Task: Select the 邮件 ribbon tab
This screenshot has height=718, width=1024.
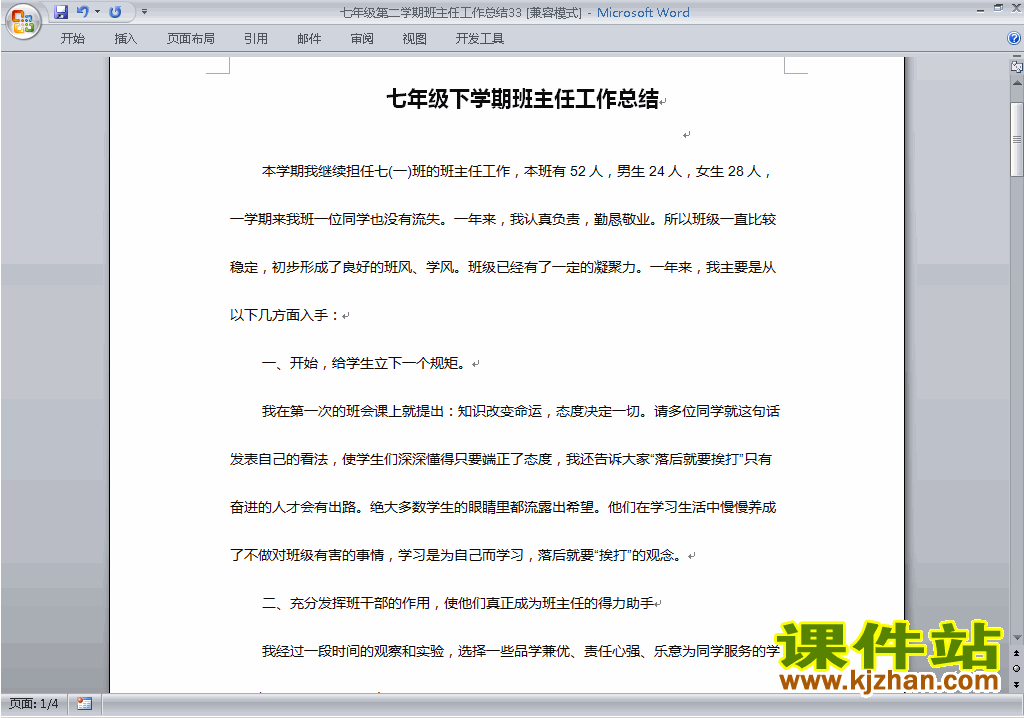Action: click(x=309, y=39)
